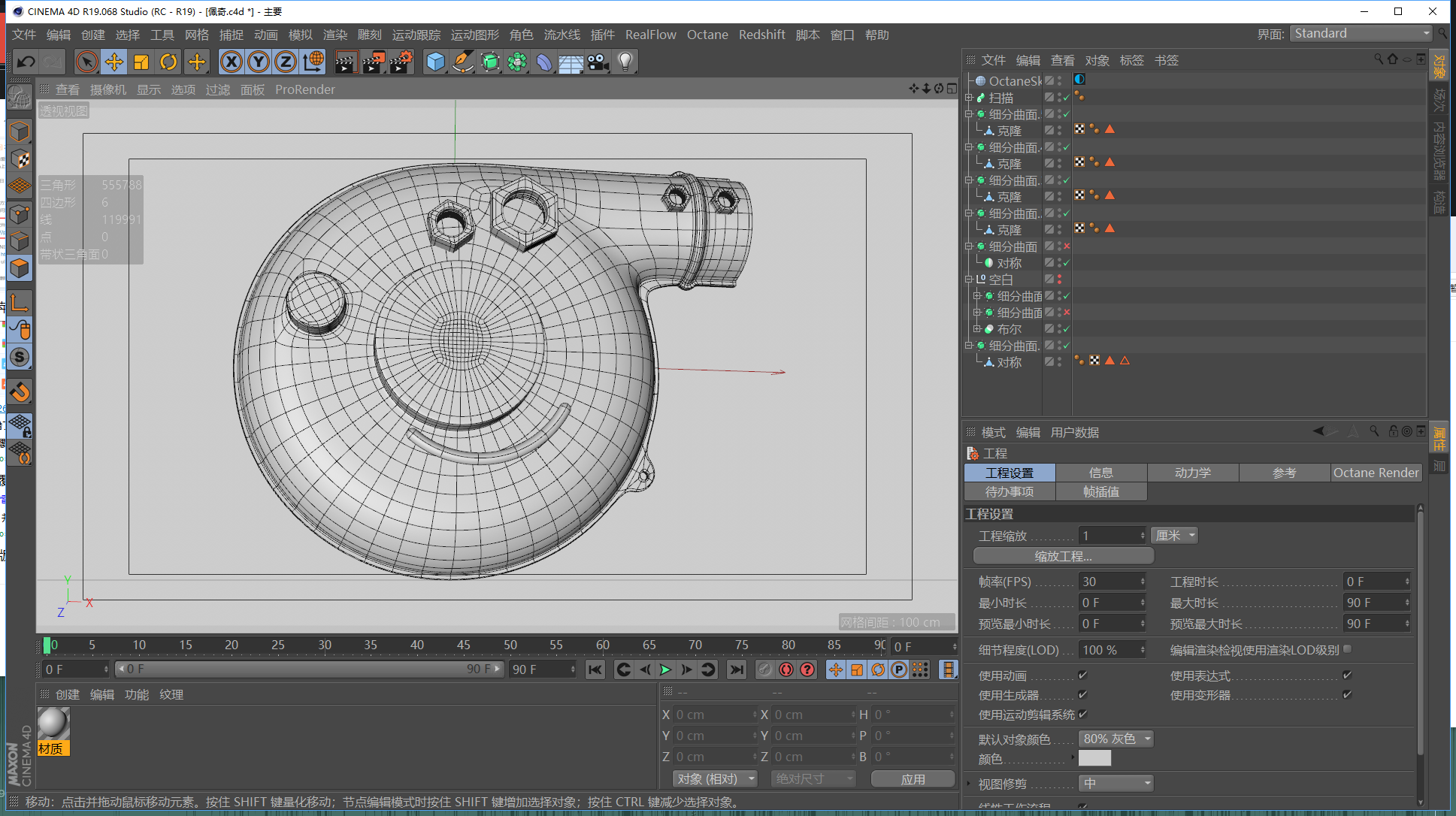Open the 厘米 unit dropdown
The width and height of the screenshot is (1456, 816).
pyautogui.click(x=1175, y=536)
